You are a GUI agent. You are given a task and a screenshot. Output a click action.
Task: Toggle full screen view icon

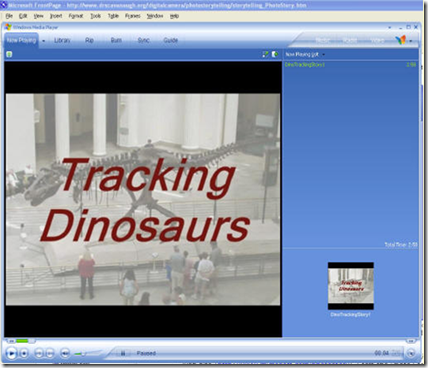(265, 54)
